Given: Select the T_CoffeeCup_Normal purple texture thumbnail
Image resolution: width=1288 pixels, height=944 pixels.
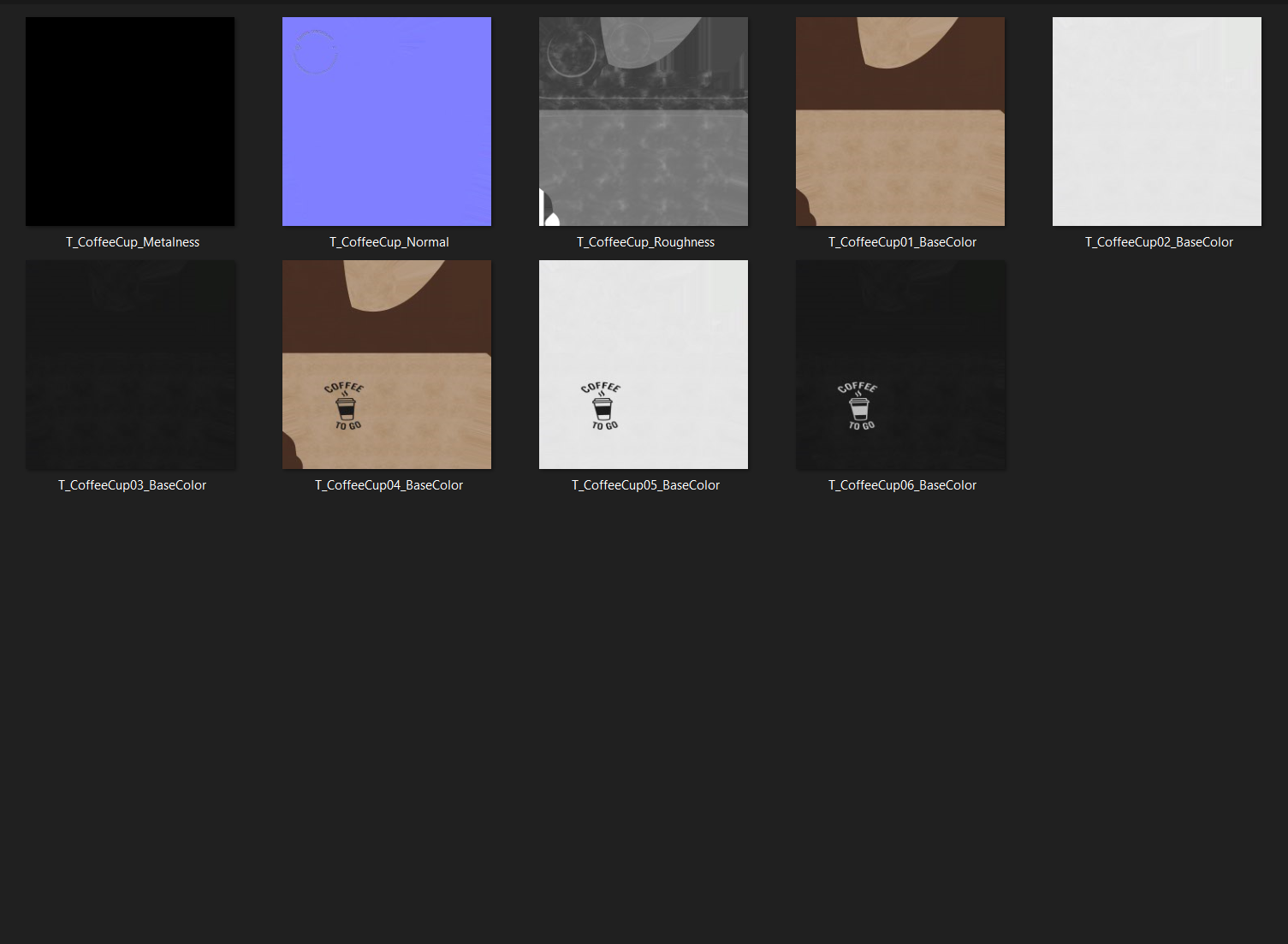Looking at the screenshot, I should pos(387,122).
